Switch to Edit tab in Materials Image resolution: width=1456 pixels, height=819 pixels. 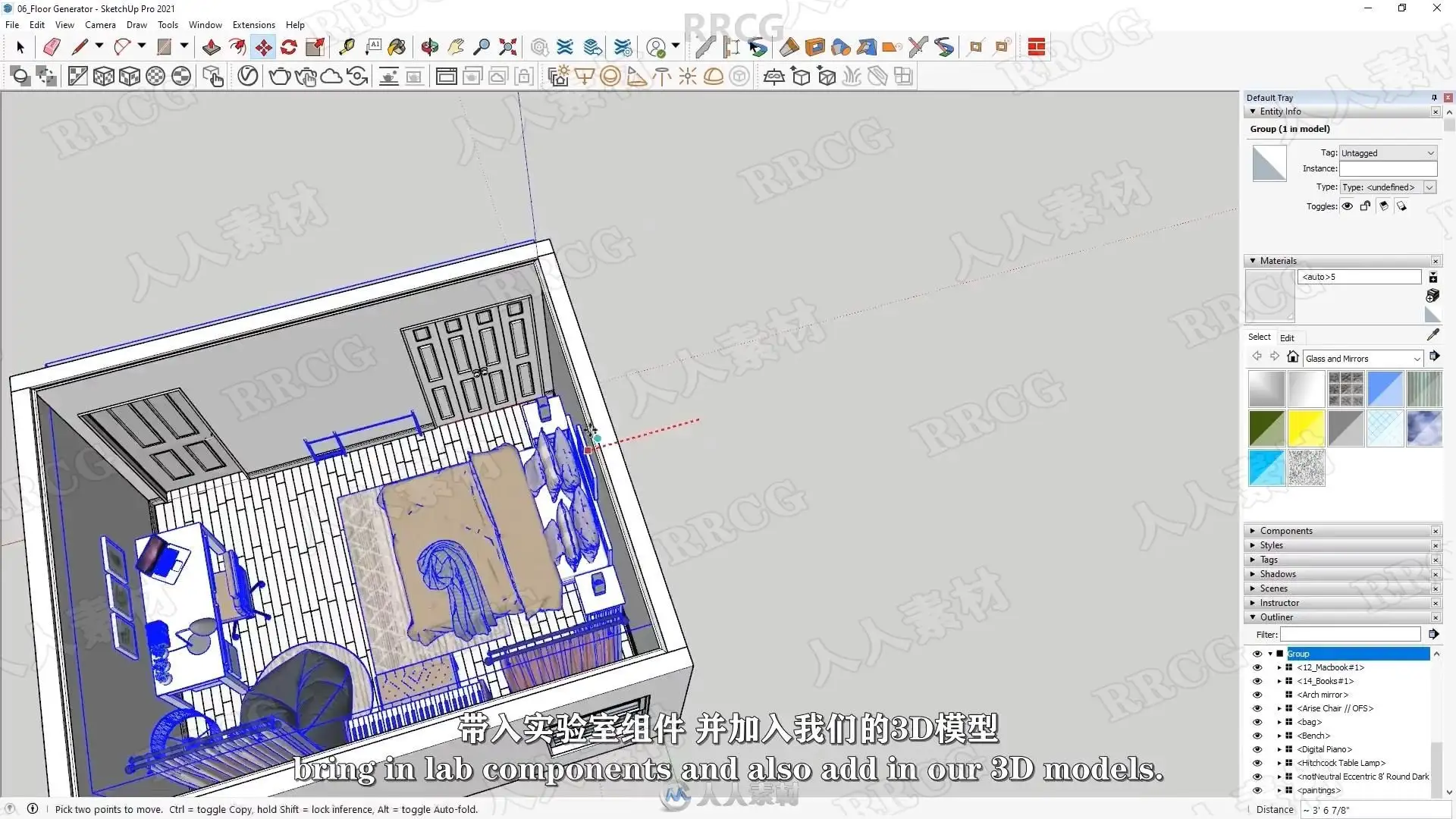click(1287, 337)
